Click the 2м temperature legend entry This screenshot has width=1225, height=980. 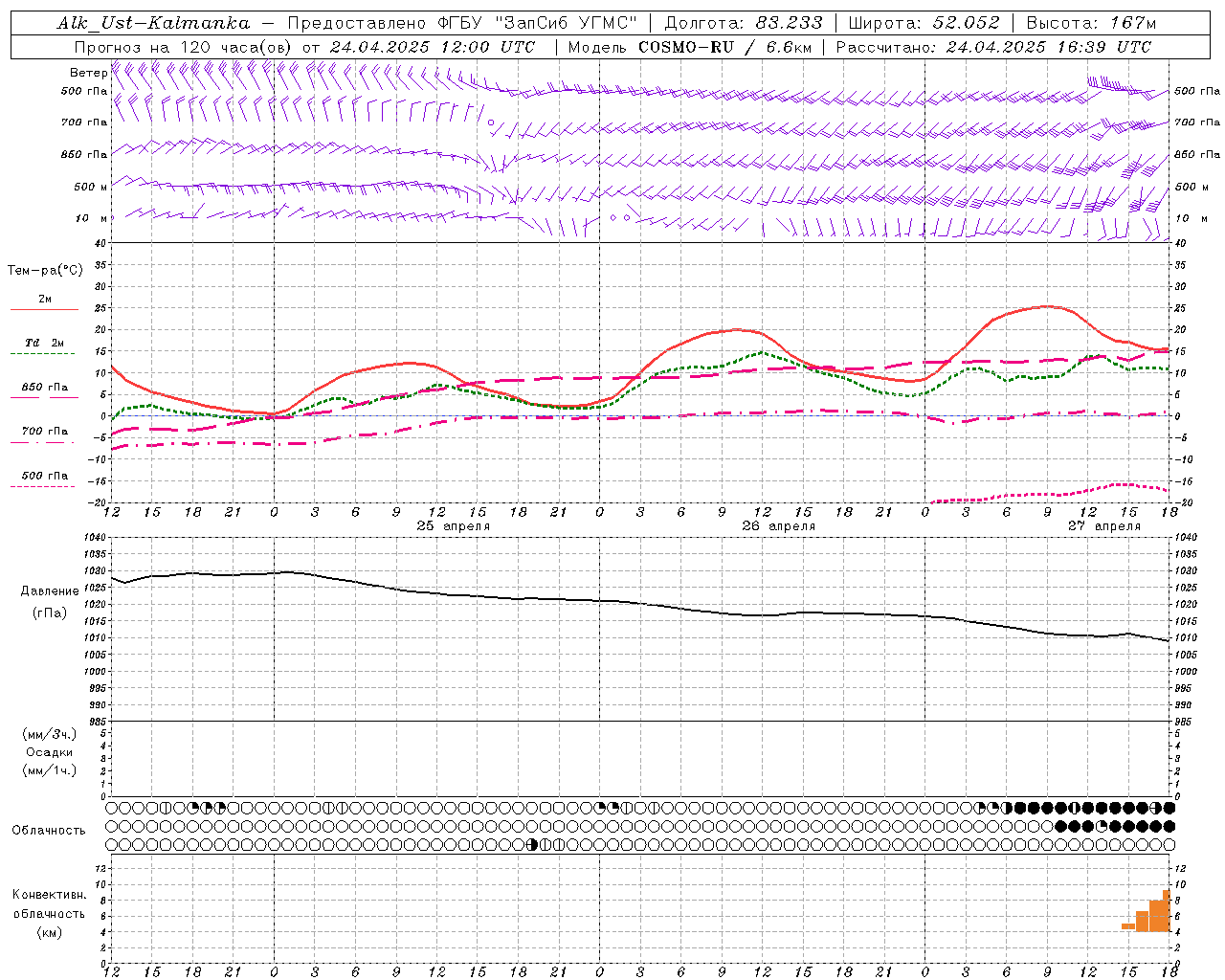(x=45, y=300)
